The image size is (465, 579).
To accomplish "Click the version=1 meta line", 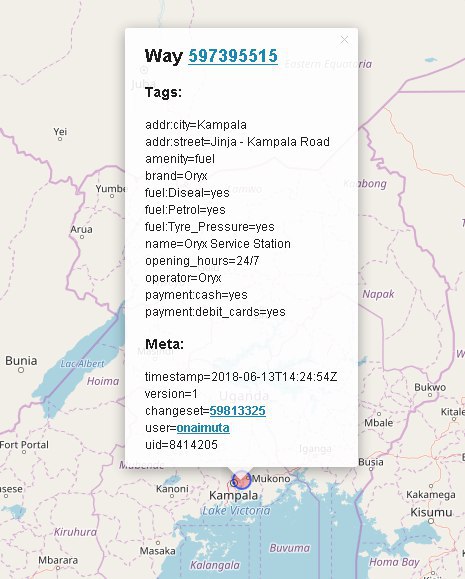I will tap(171, 394).
